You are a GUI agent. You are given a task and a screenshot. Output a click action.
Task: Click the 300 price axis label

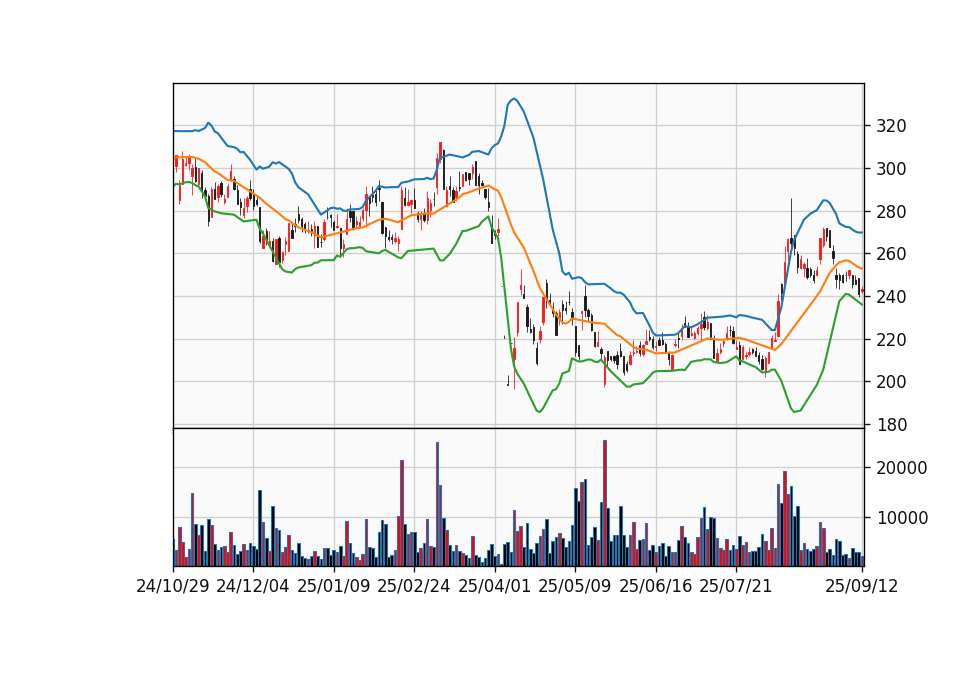tap(891, 169)
